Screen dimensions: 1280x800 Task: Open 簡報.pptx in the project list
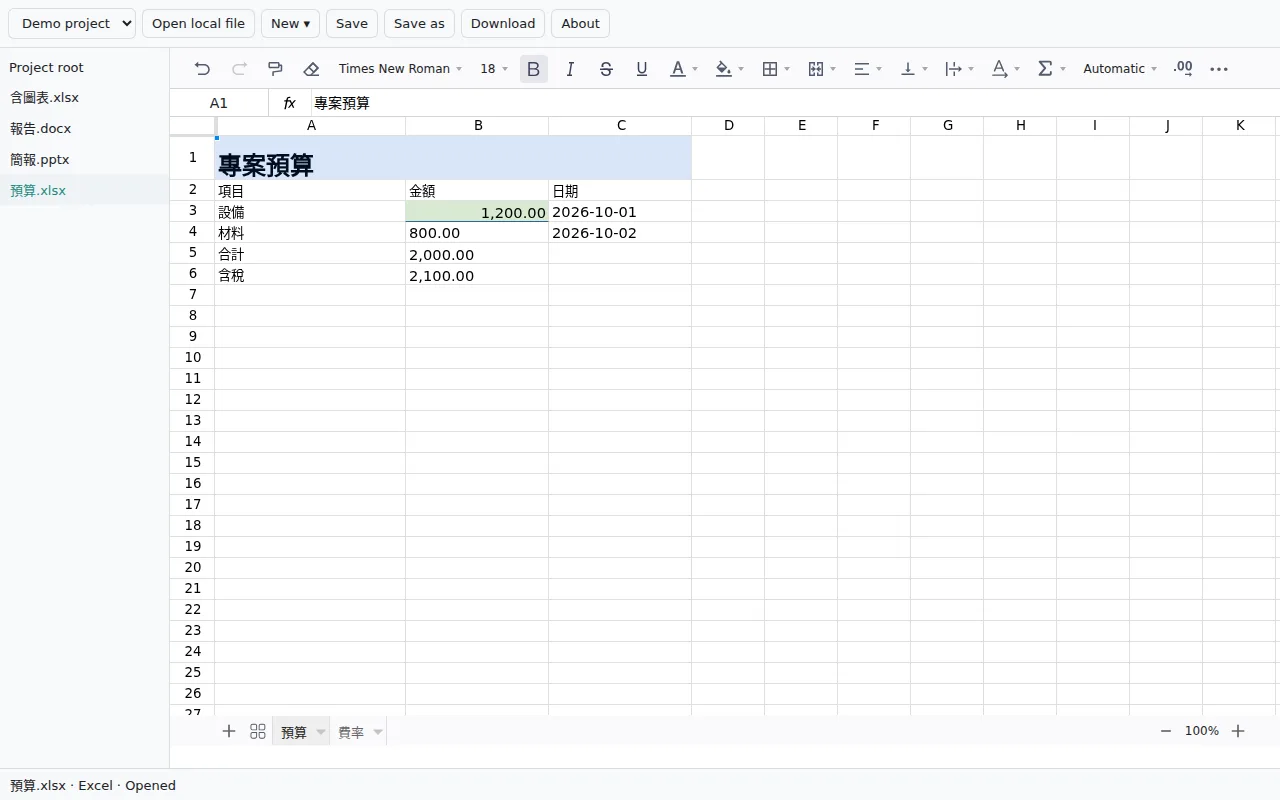tap(85, 160)
